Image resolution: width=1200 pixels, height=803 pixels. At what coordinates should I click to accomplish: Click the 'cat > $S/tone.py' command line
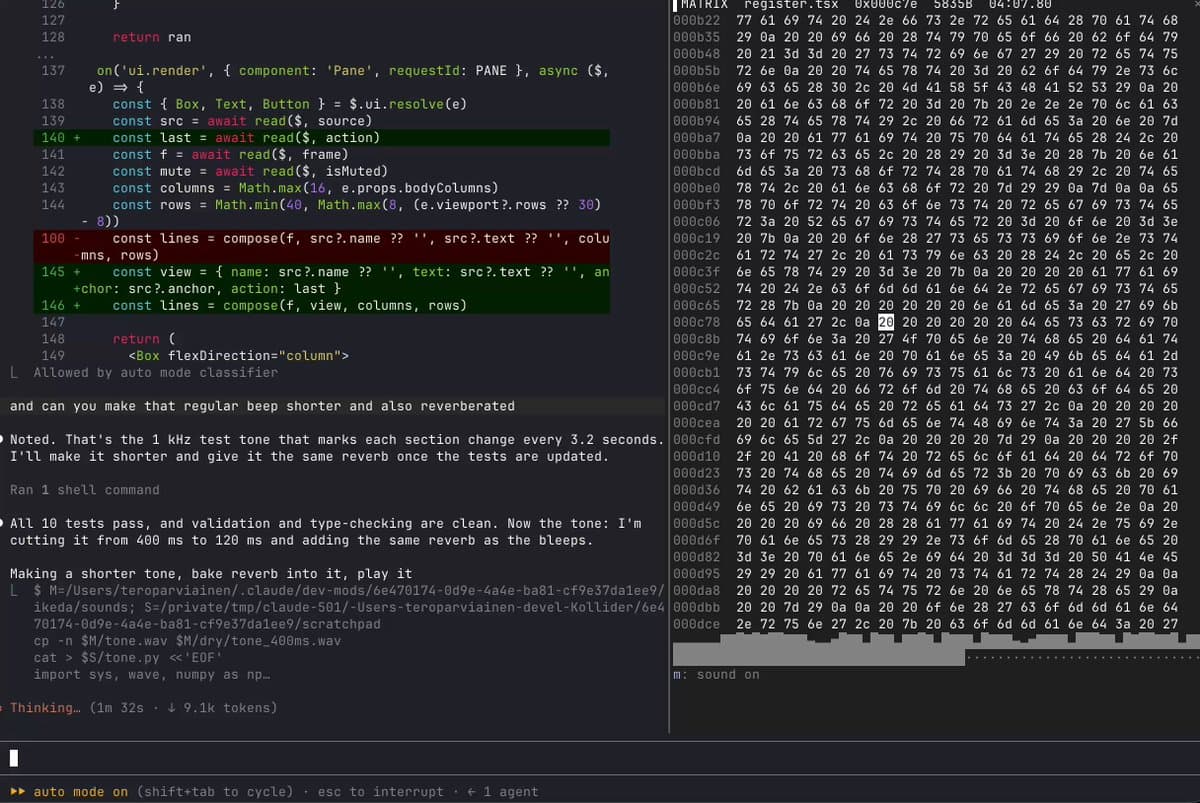coord(128,658)
